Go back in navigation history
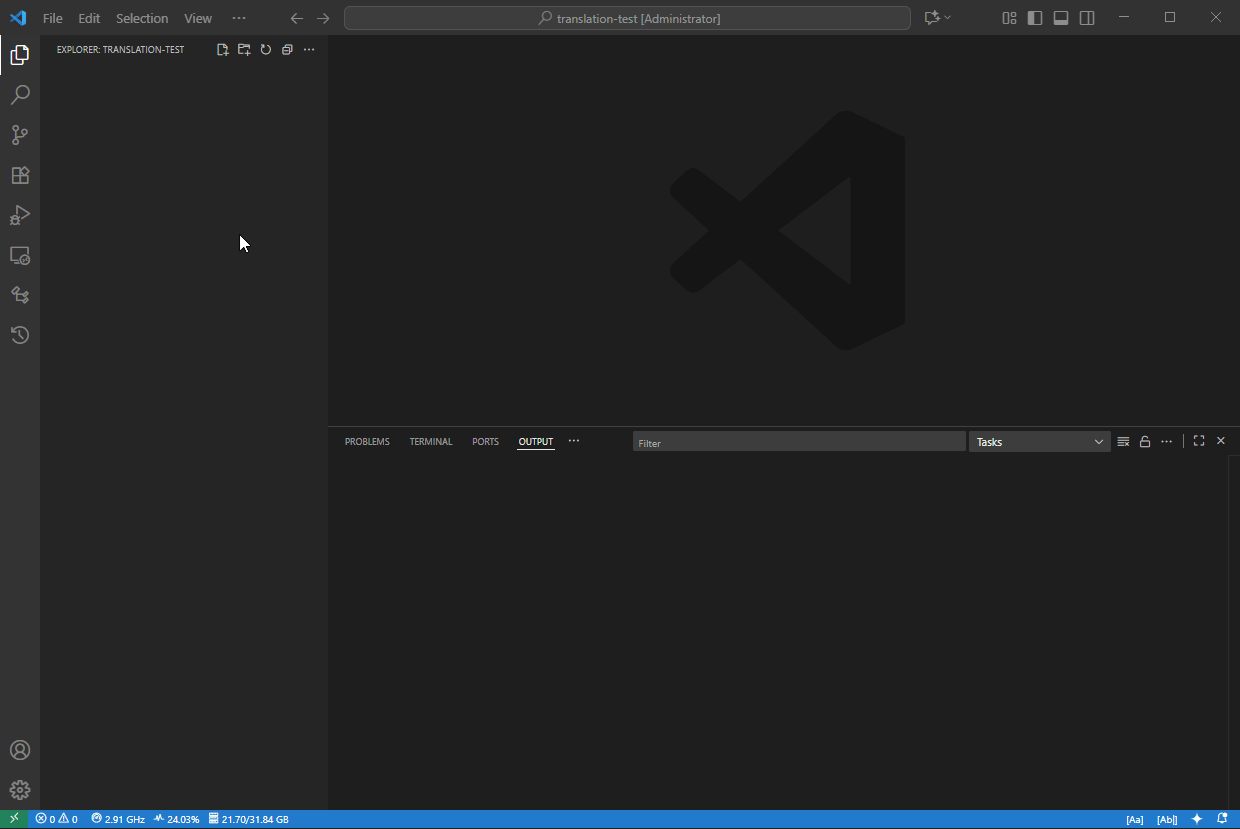 pos(297,18)
